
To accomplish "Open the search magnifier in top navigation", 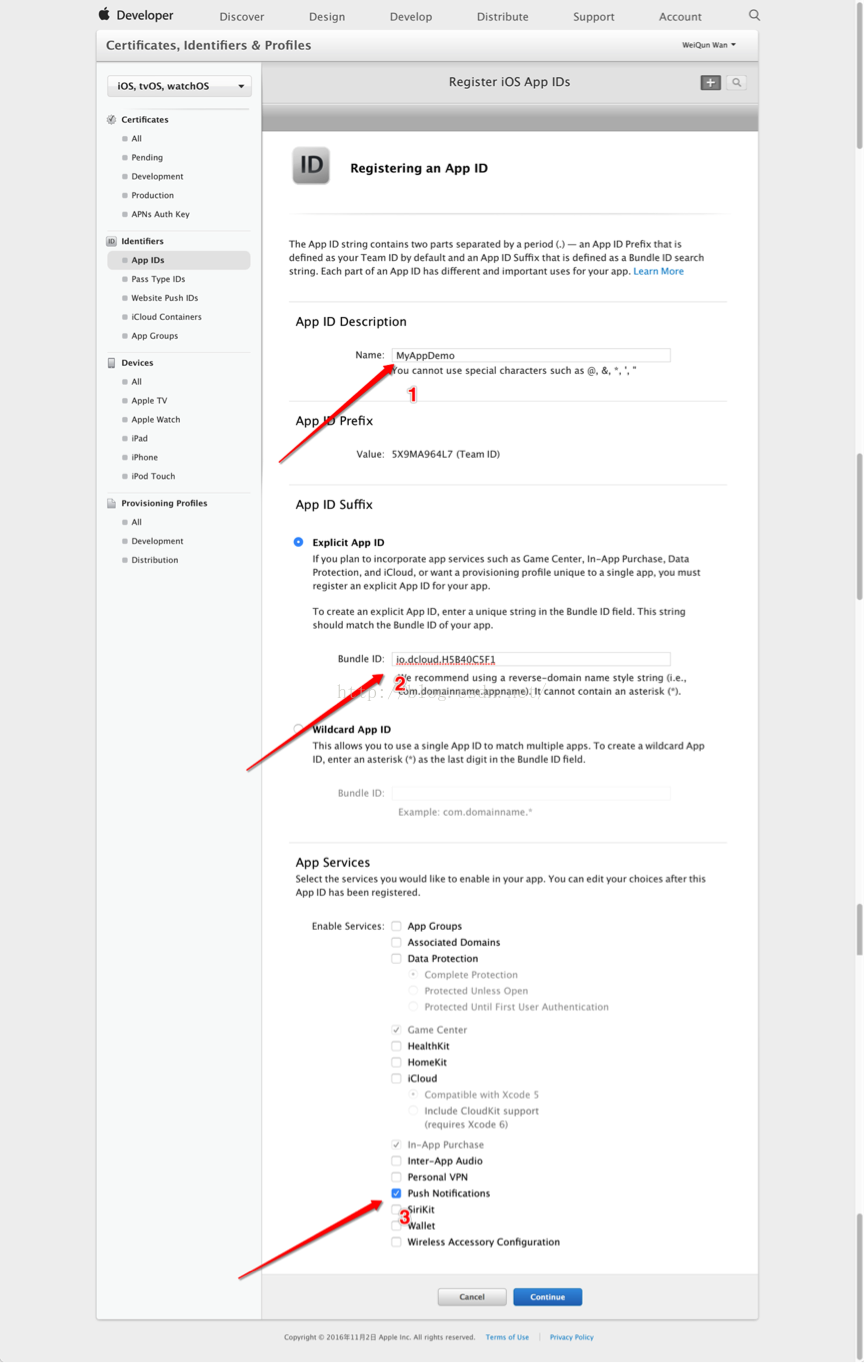I will pyautogui.click(x=754, y=15).
